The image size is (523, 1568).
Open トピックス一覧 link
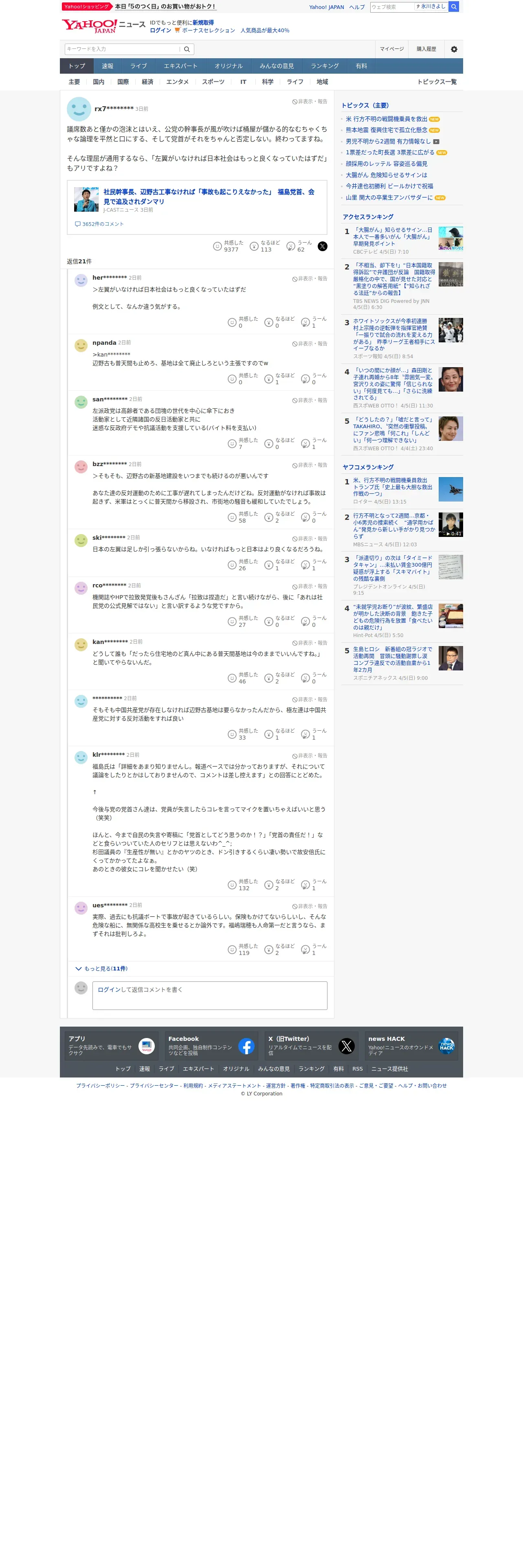[x=437, y=81]
